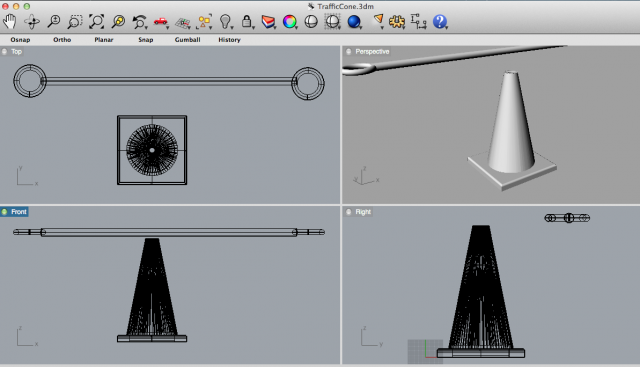Click the Snap button
Image resolution: width=640 pixels, height=367 pixels.
(146, 40)
